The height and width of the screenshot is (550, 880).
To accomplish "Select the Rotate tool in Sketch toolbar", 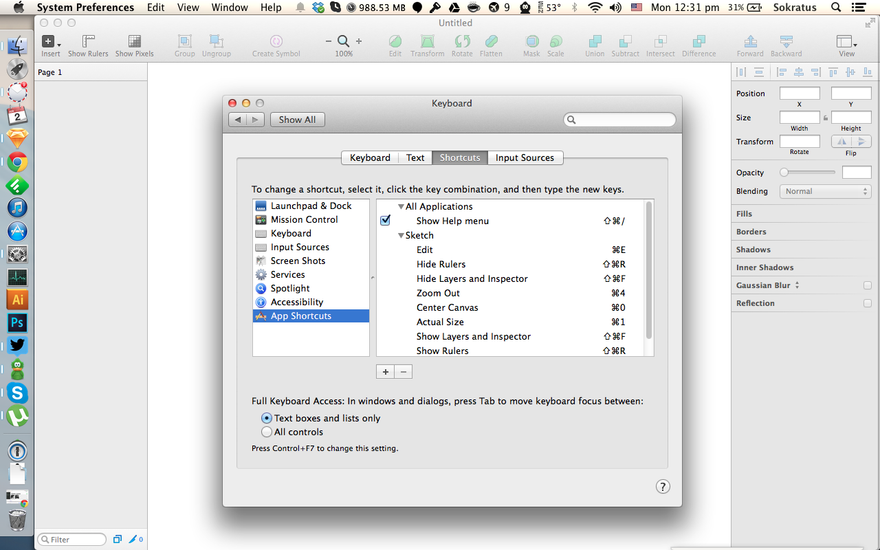I will (x=462, y=45).
